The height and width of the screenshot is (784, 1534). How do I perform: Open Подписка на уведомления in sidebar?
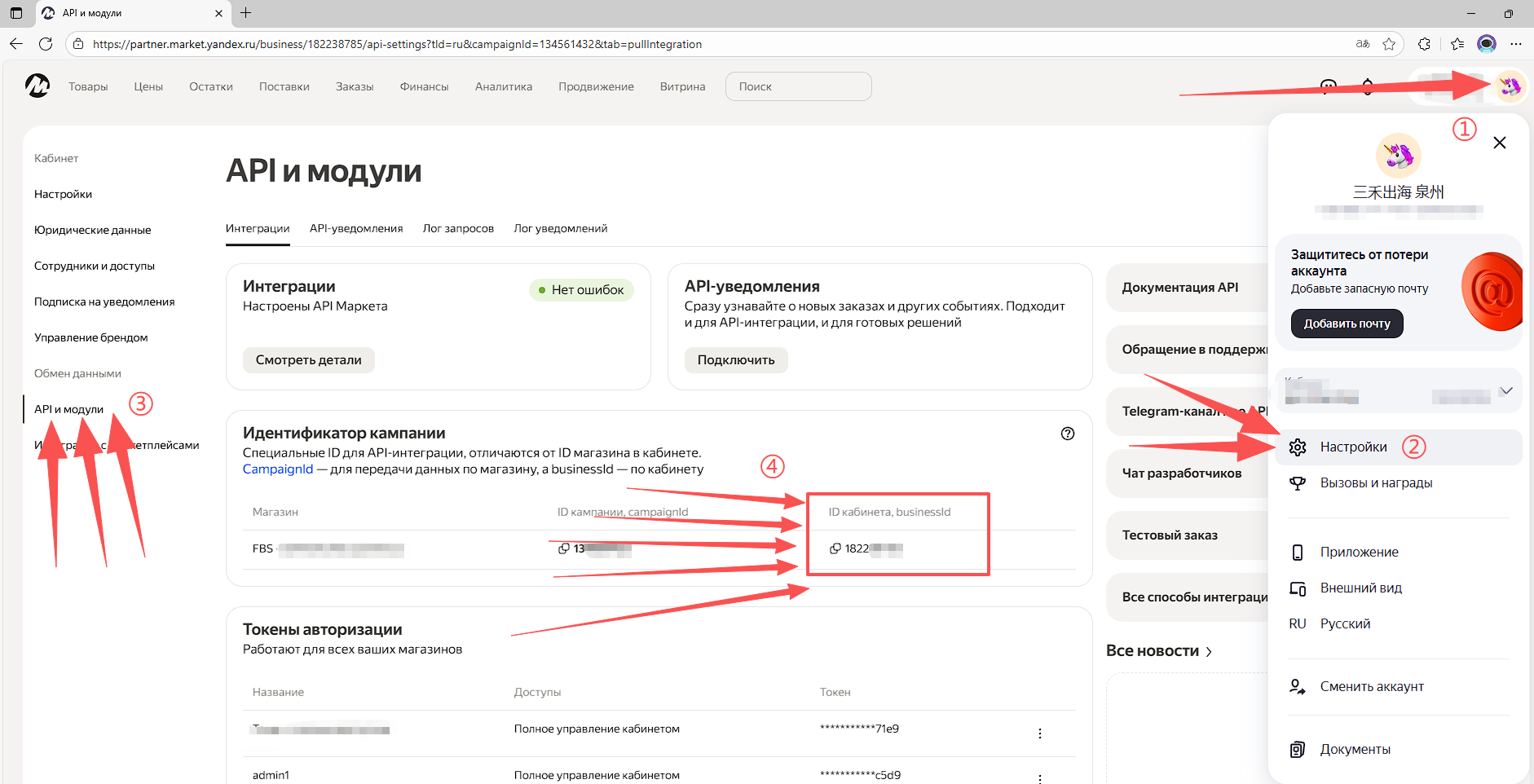click(x=104, y=302)
